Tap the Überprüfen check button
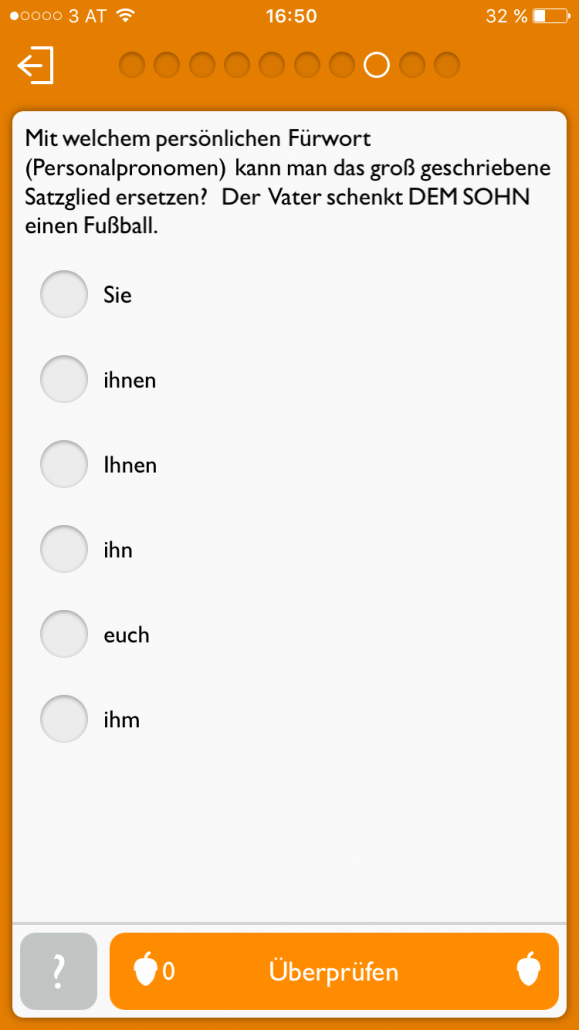The width and height of the screenshot is (579, 1030). pyautogui.click(x=334, y=971)
